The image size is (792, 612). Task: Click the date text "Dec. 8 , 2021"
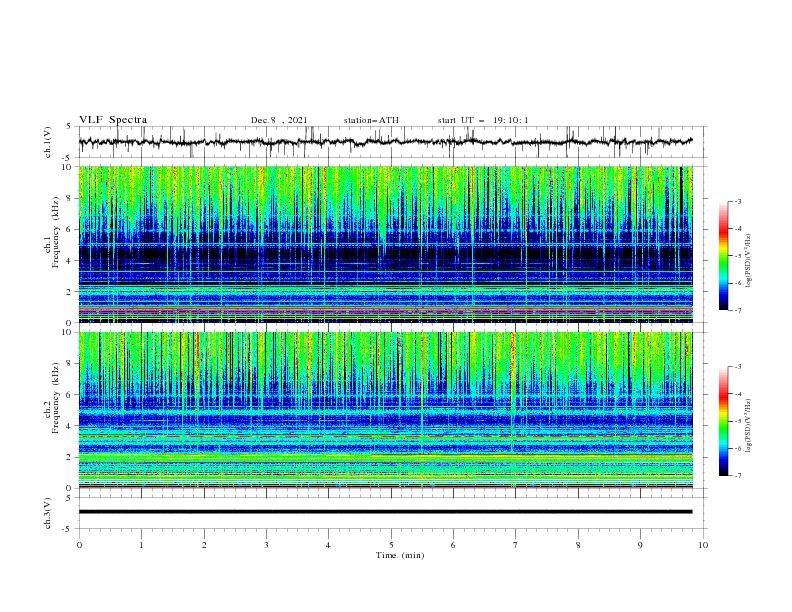[x=279, y=120]
